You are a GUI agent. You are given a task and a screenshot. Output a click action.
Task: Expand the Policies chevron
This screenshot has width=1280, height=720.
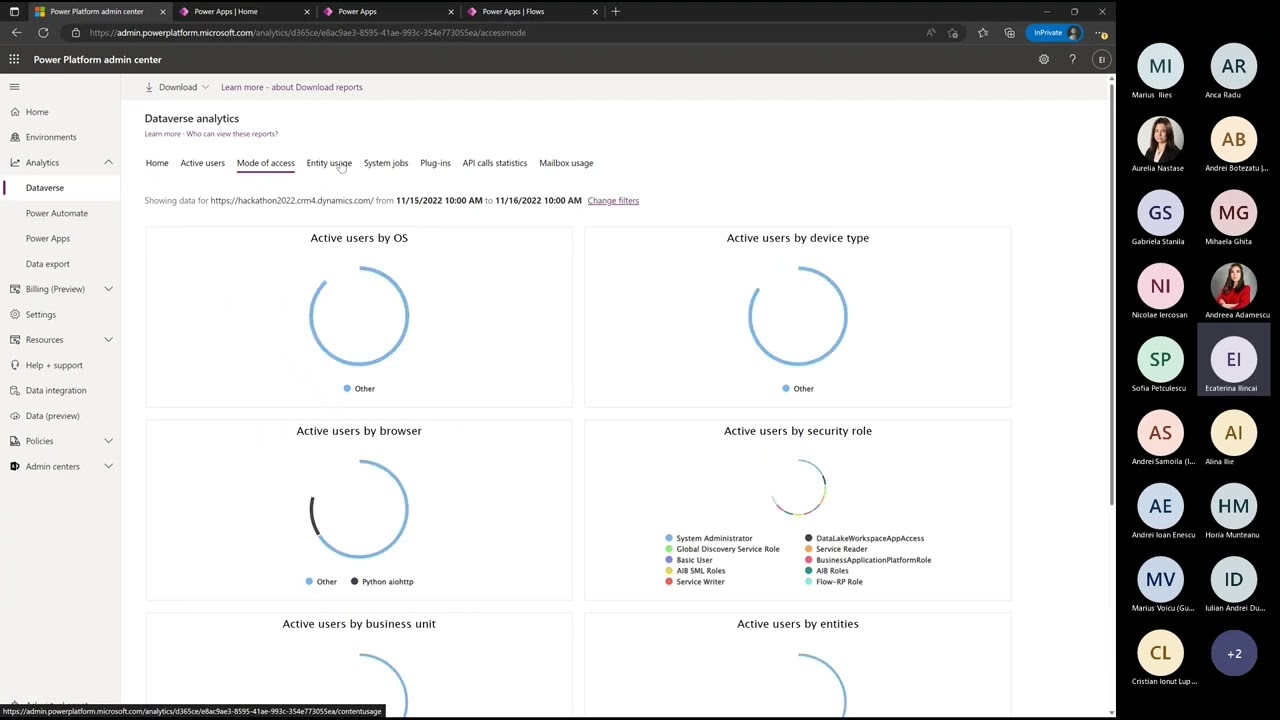click(x=108, y=441)
